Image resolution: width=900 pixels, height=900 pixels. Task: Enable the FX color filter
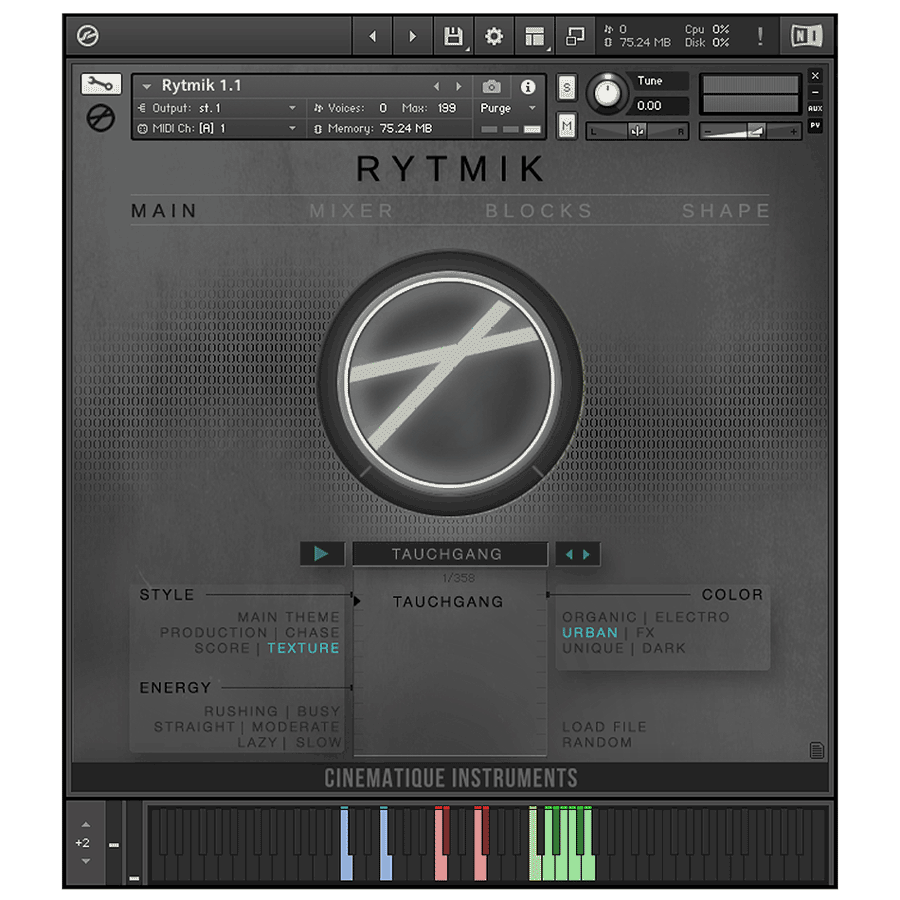(x=645, y=633)
